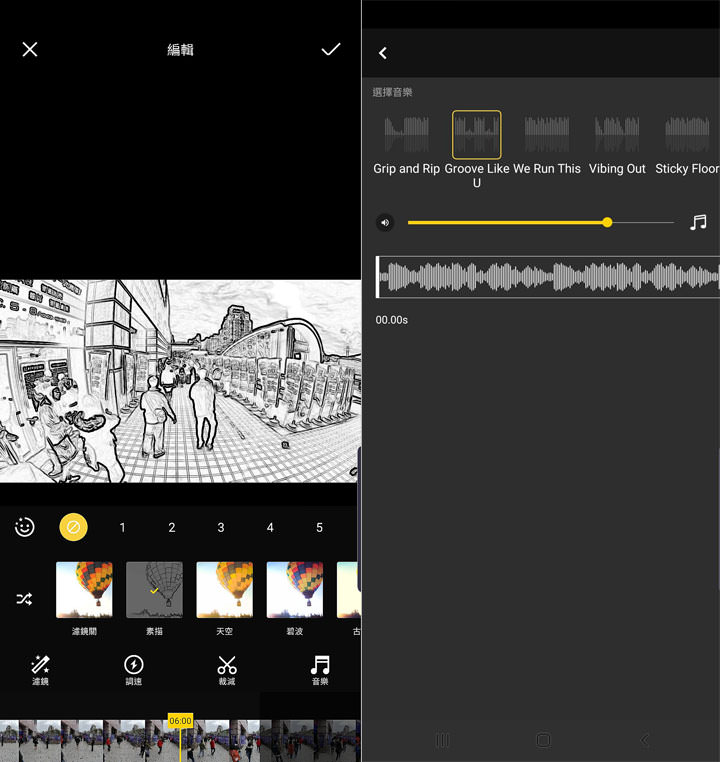Choose the 碧波 filter thumbnail

click(x=295, y=589)
